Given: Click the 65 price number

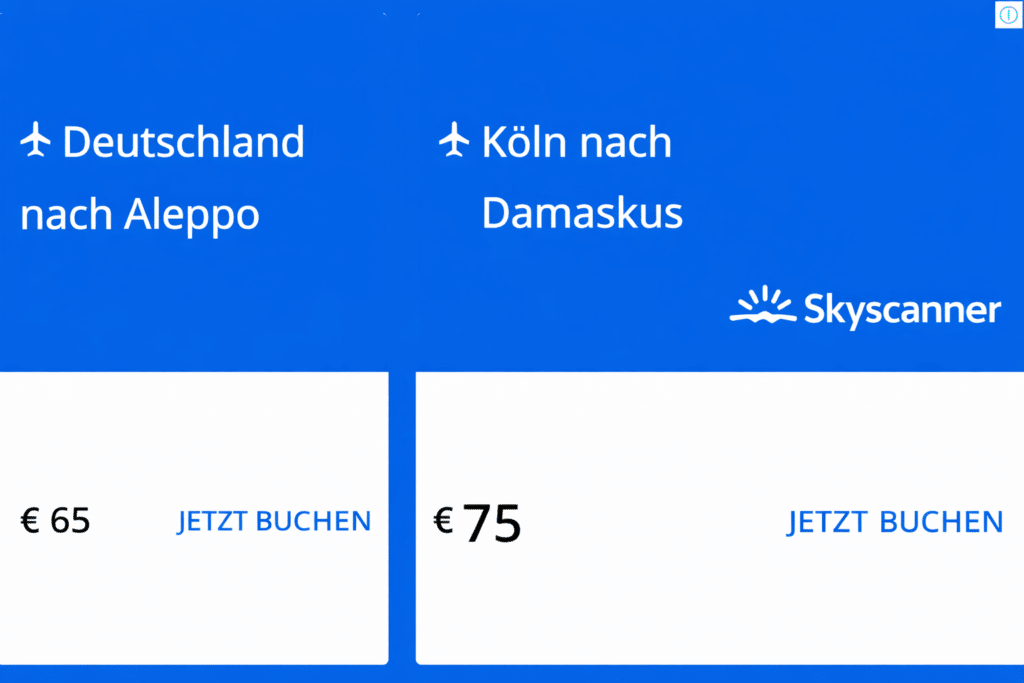Looking at the screenshot, I should click(x=70, y=521).
